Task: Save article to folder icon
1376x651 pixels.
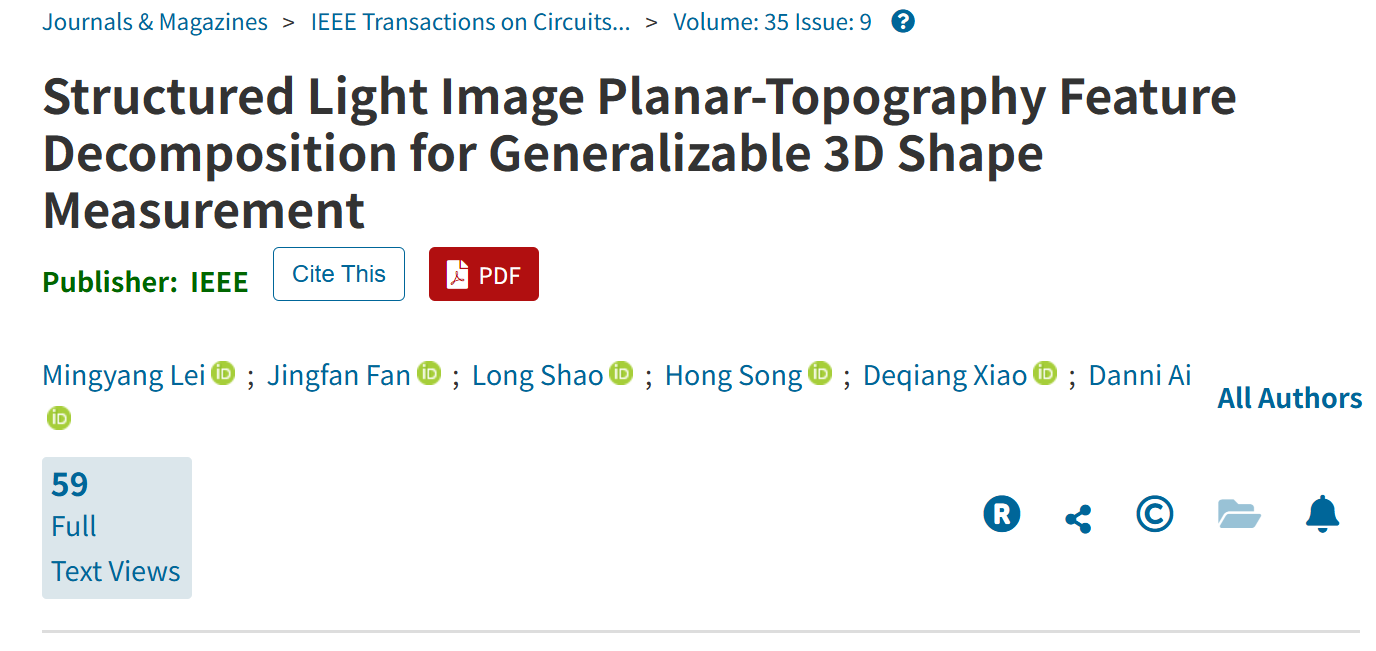Action: coord(1239,514)
